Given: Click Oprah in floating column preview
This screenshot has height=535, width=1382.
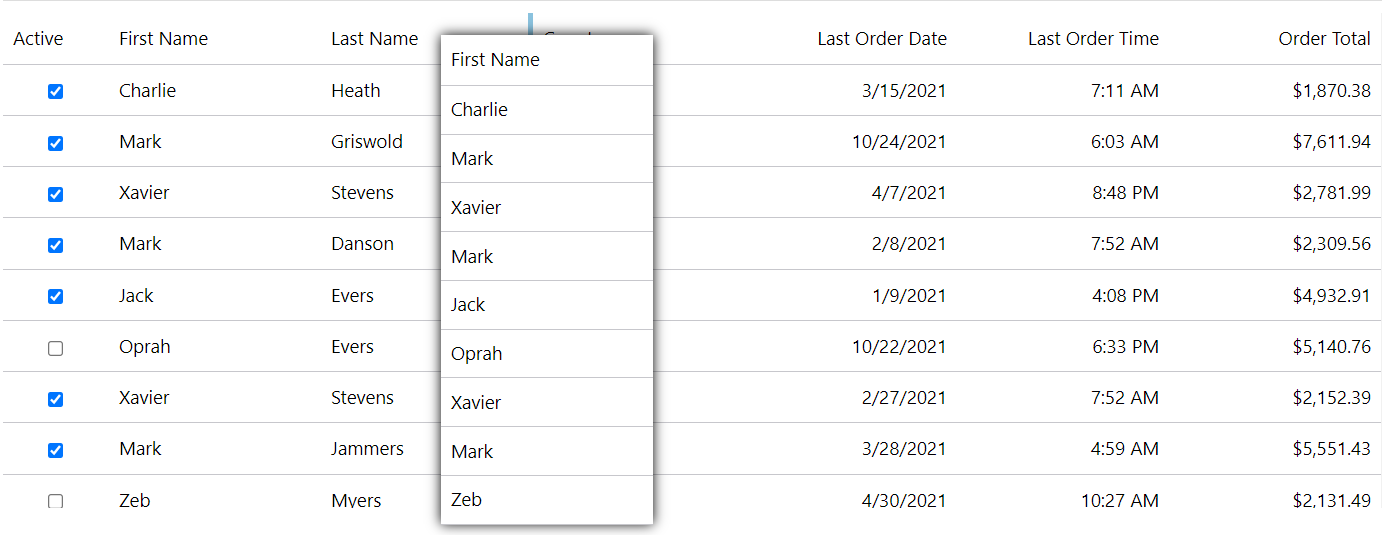Looking at the screenshot, I should pos(547,354).
